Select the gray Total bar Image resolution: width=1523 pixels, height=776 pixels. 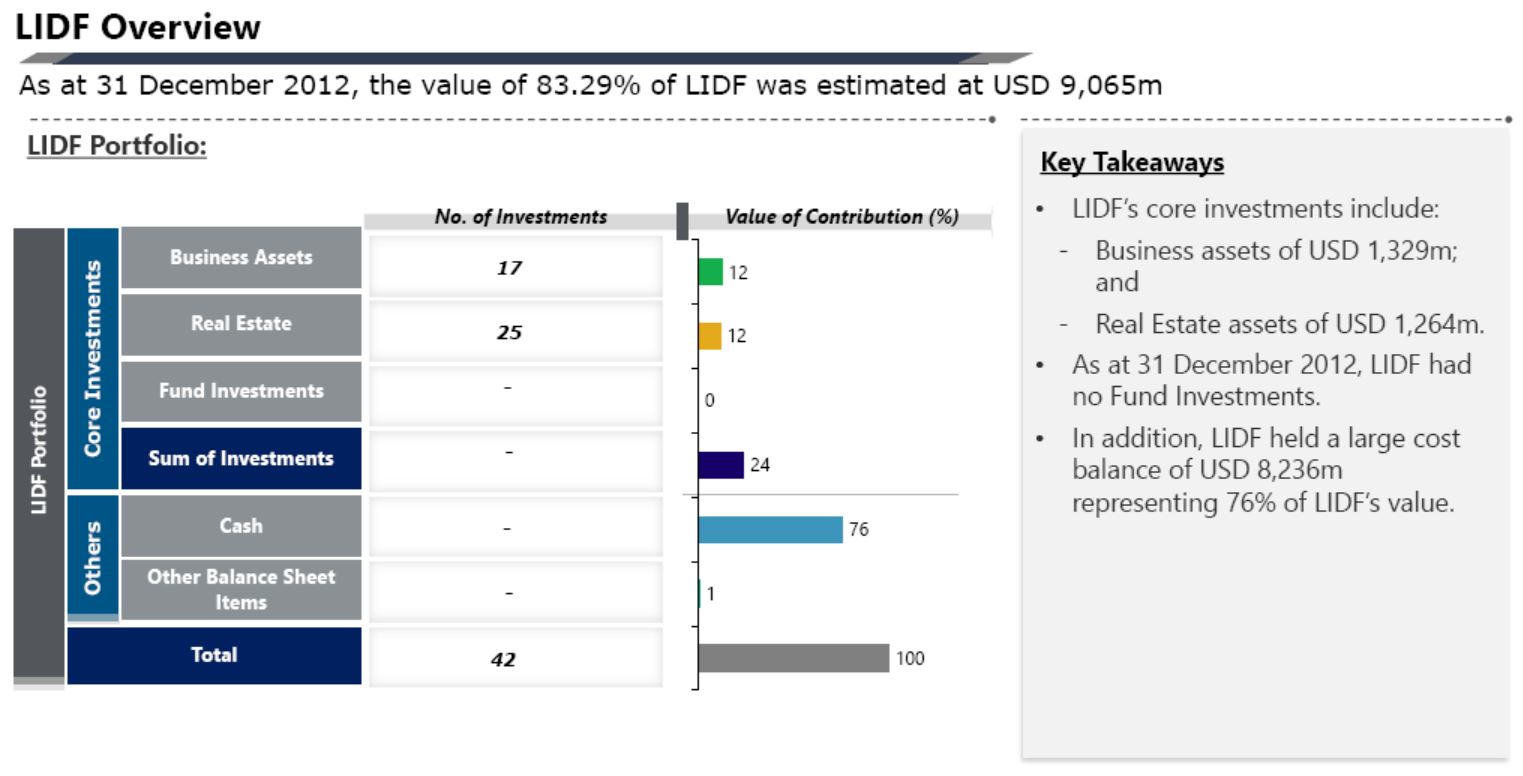pyautogui.click(x=793, y=658)
